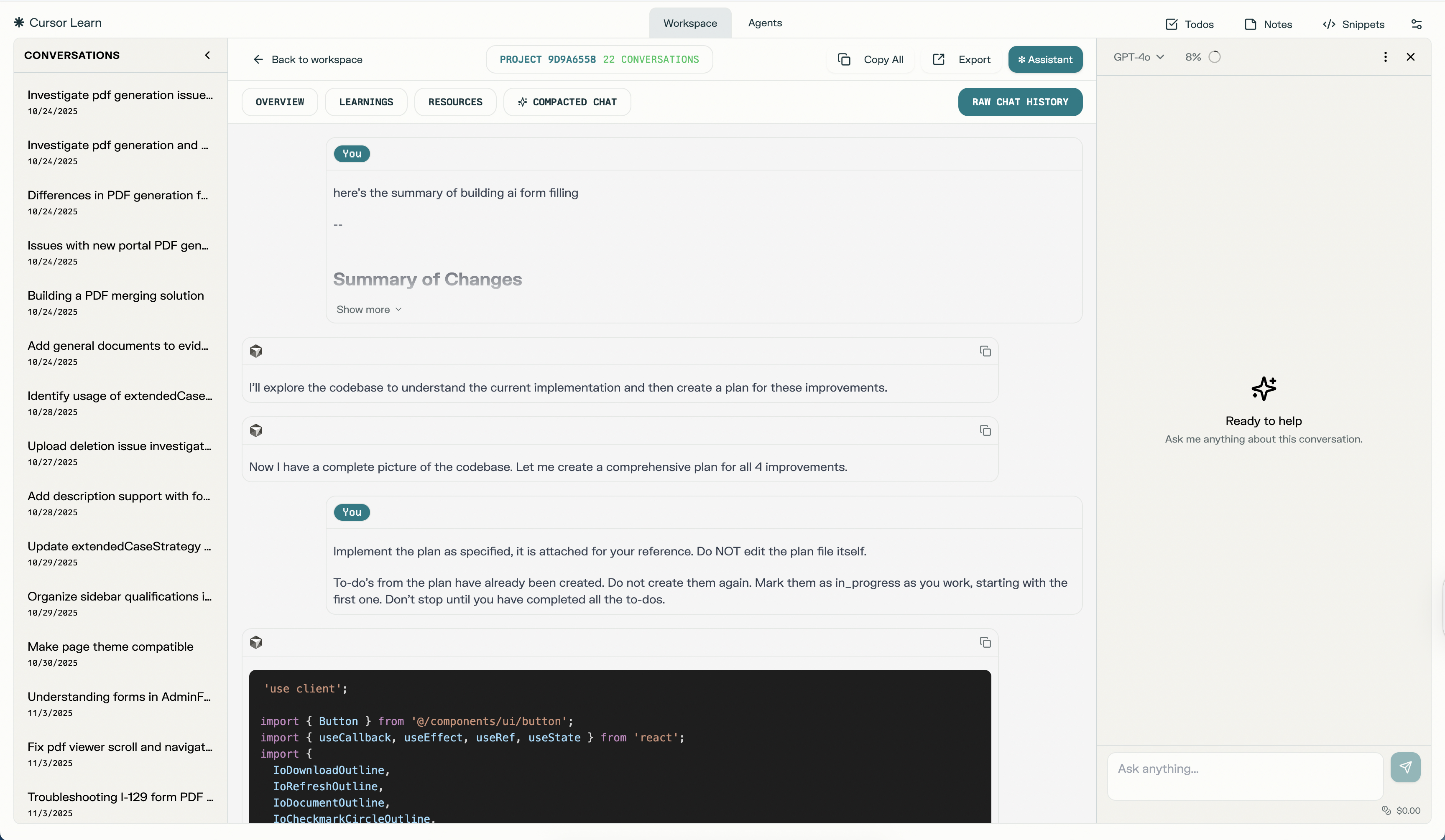Open Todos from the top bar
The height and width of the screenshot is (840, 1445).
pyautogui.click(x=1190, y=24)
